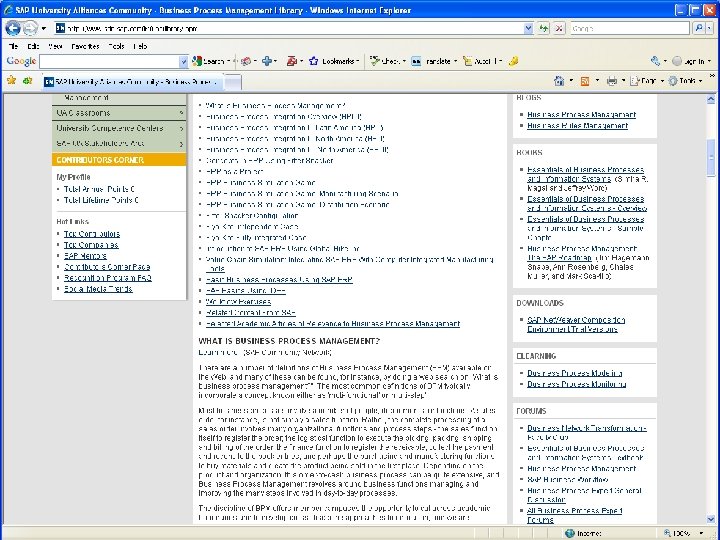This screenshot has height=540, width=720.
Task: Expand the address bar URL dropdown
Action: (x=528, y=28)
